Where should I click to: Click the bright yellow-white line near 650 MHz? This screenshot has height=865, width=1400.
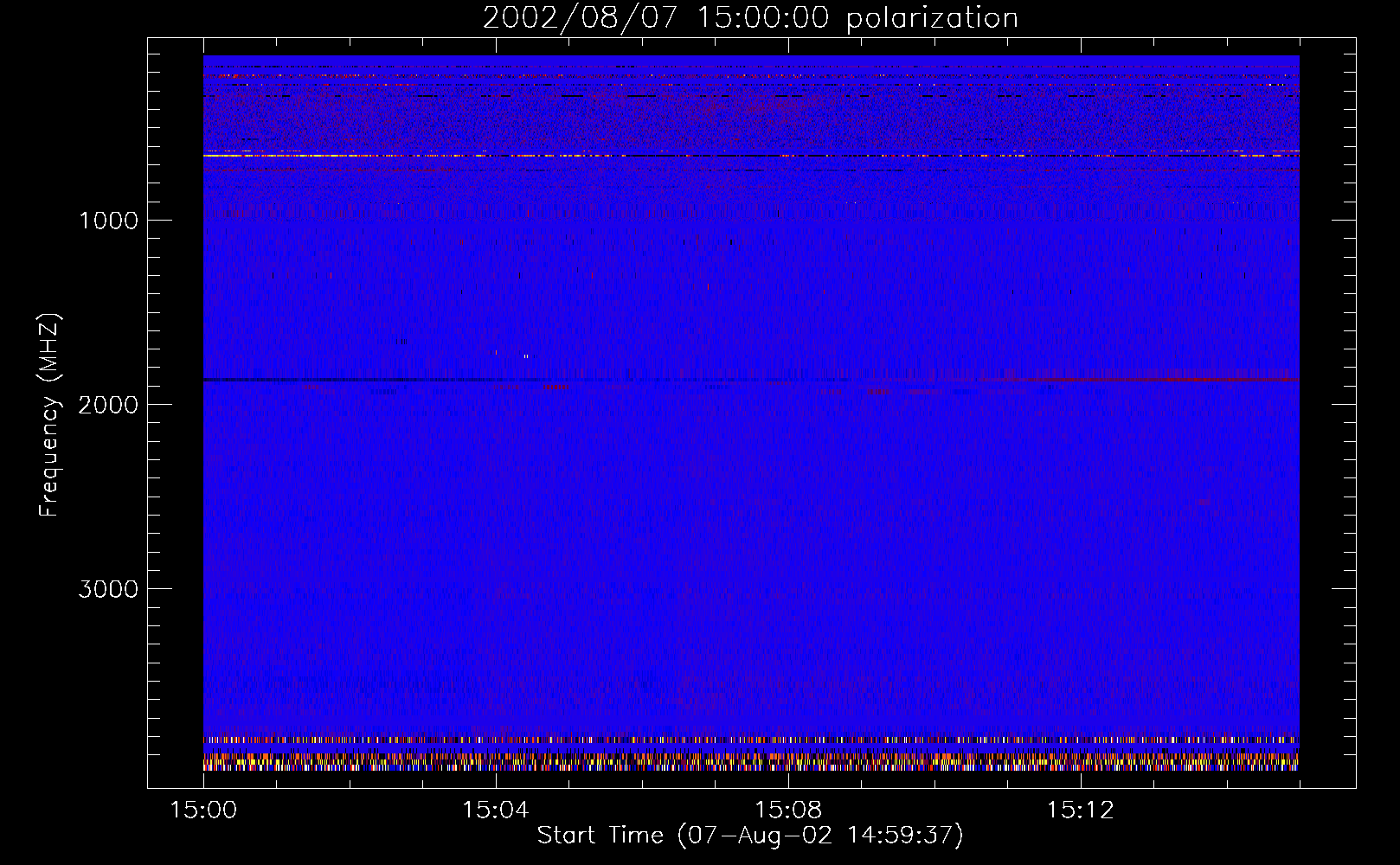pyautogui.click(x=751, y=156)
